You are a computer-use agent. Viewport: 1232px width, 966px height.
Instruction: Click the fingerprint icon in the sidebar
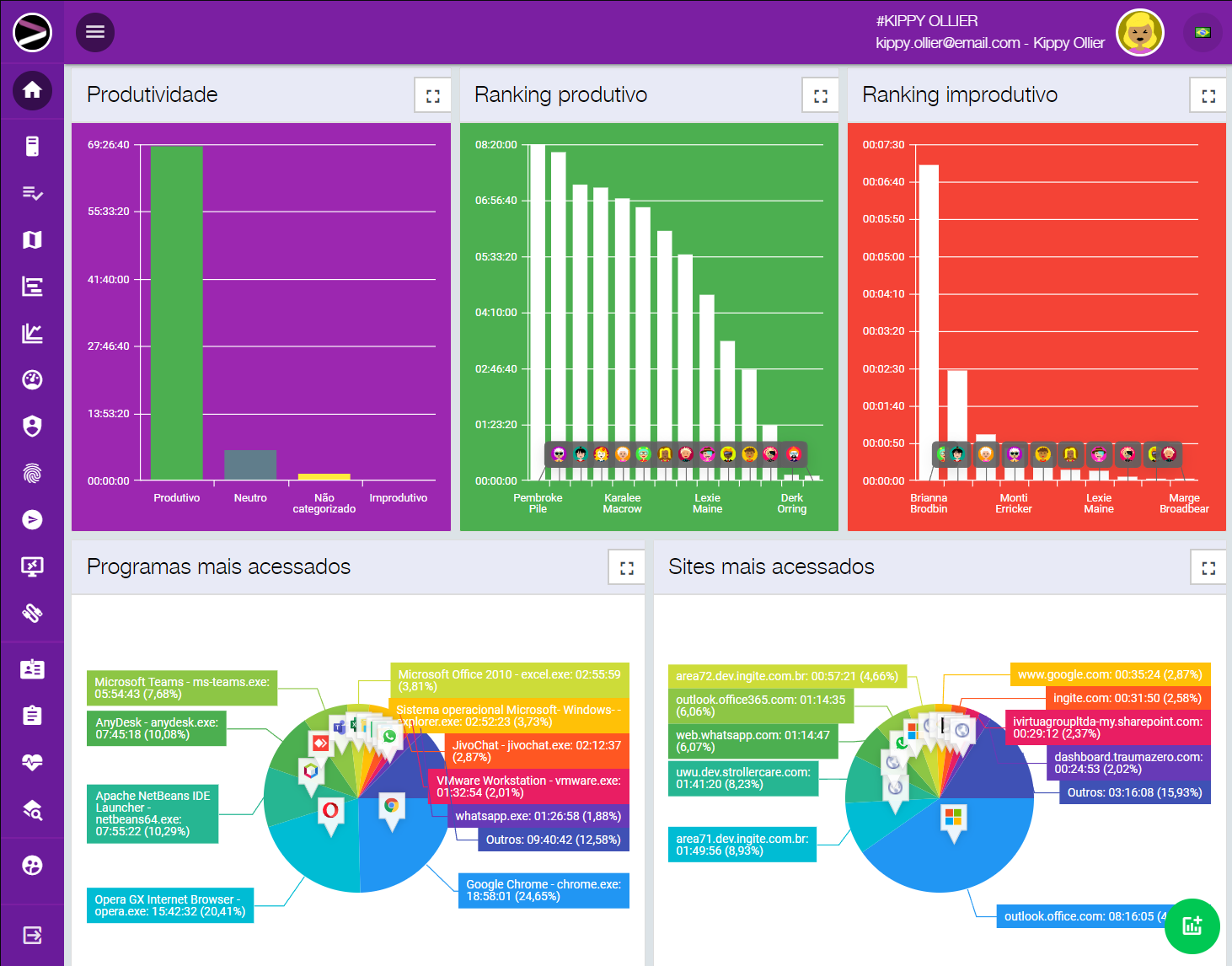tap(32, 473)
